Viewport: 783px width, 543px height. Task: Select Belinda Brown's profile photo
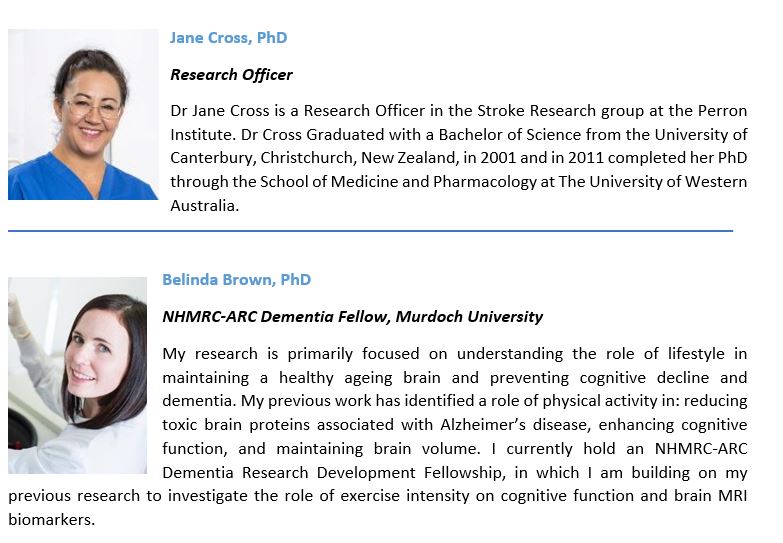click(77, 376)
